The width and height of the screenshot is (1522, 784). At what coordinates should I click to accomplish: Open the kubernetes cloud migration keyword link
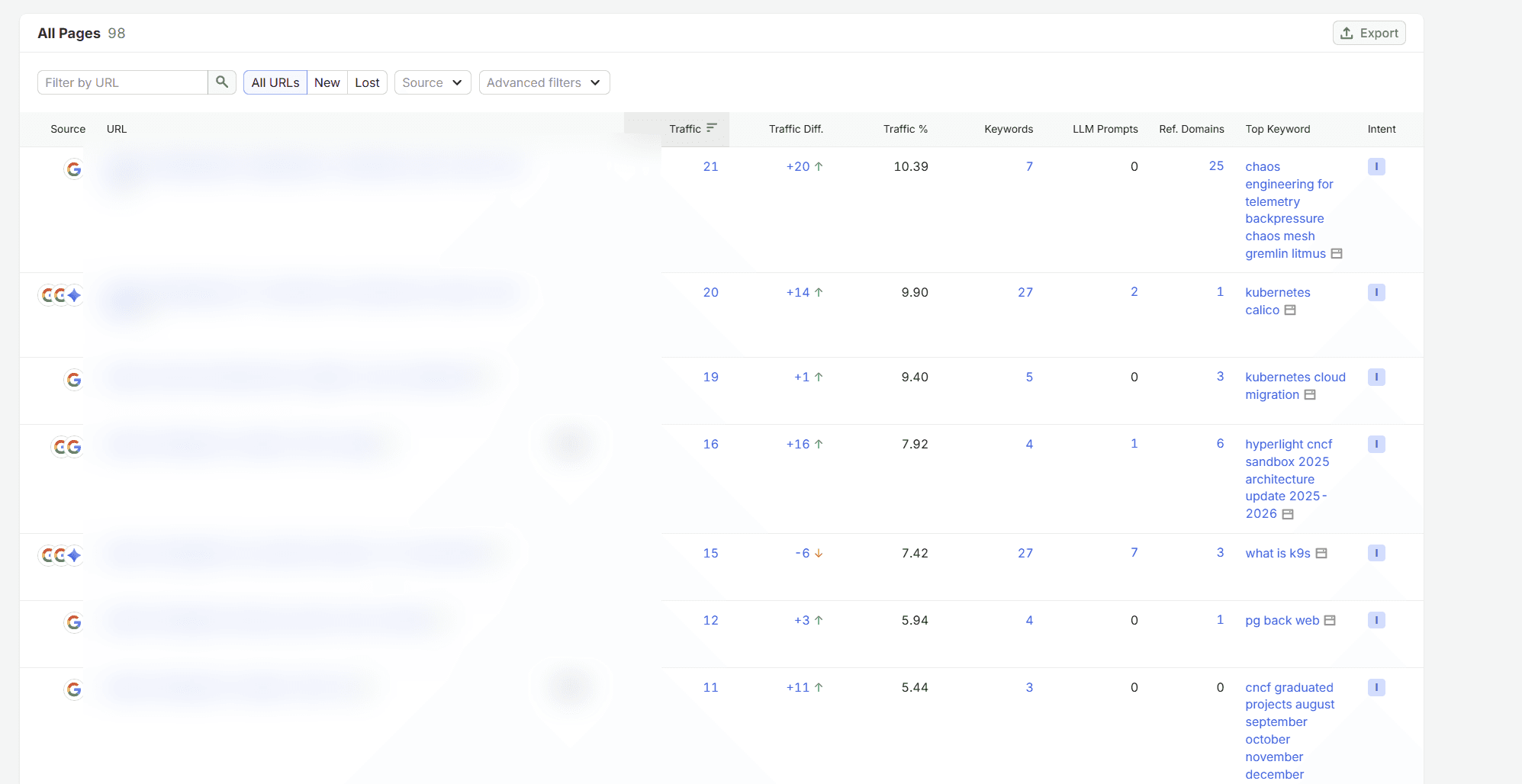click(1295, 386)
